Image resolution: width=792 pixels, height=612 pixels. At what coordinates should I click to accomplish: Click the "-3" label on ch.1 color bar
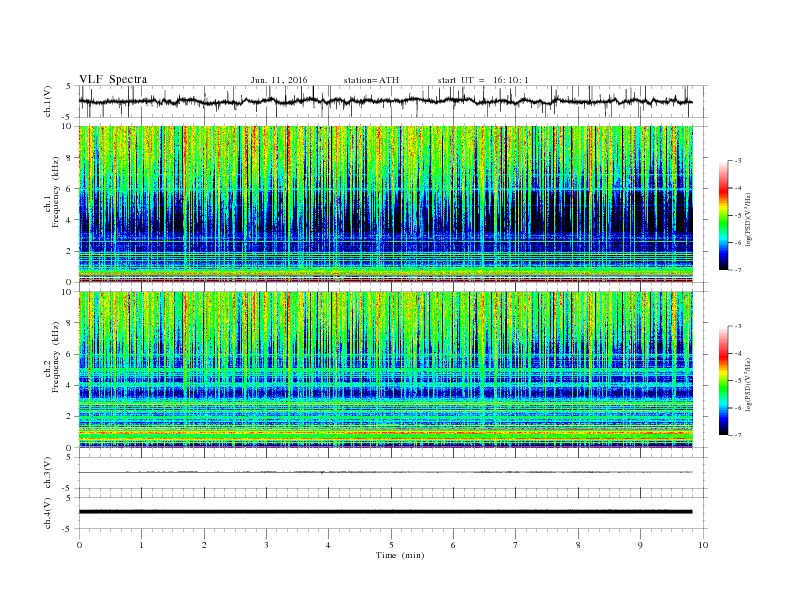(x=738, y=161)
